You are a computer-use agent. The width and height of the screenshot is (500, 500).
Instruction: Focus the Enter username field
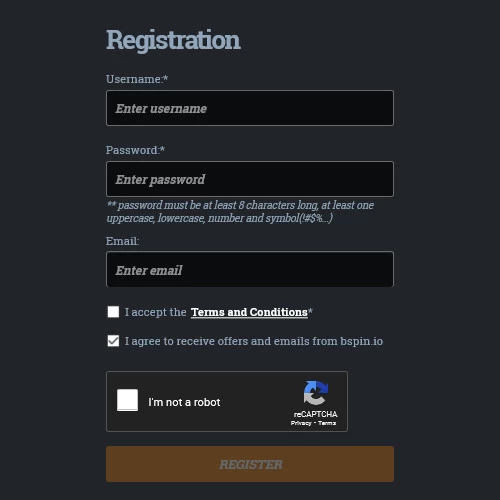(x=250, y=108)
